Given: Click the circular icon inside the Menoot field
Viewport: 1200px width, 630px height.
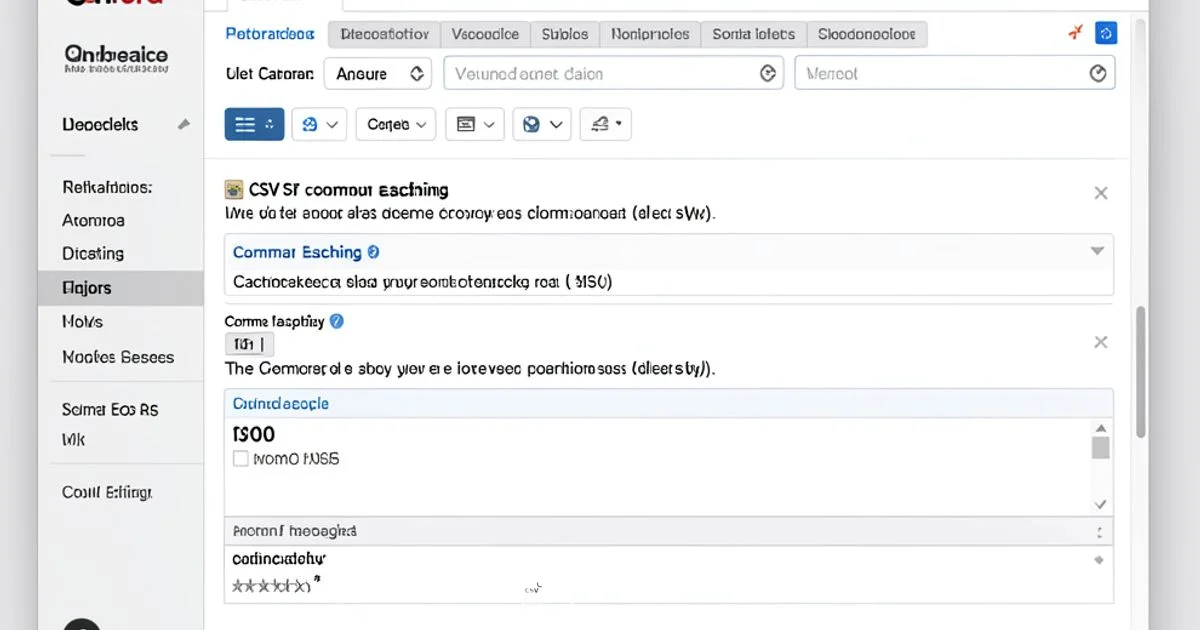Looking at the screenshot, I should (1097, 73).
